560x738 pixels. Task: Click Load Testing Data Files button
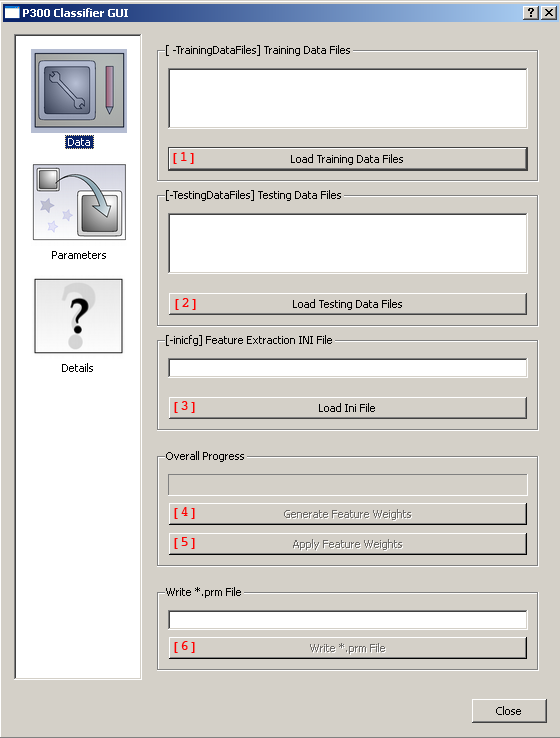348,304
